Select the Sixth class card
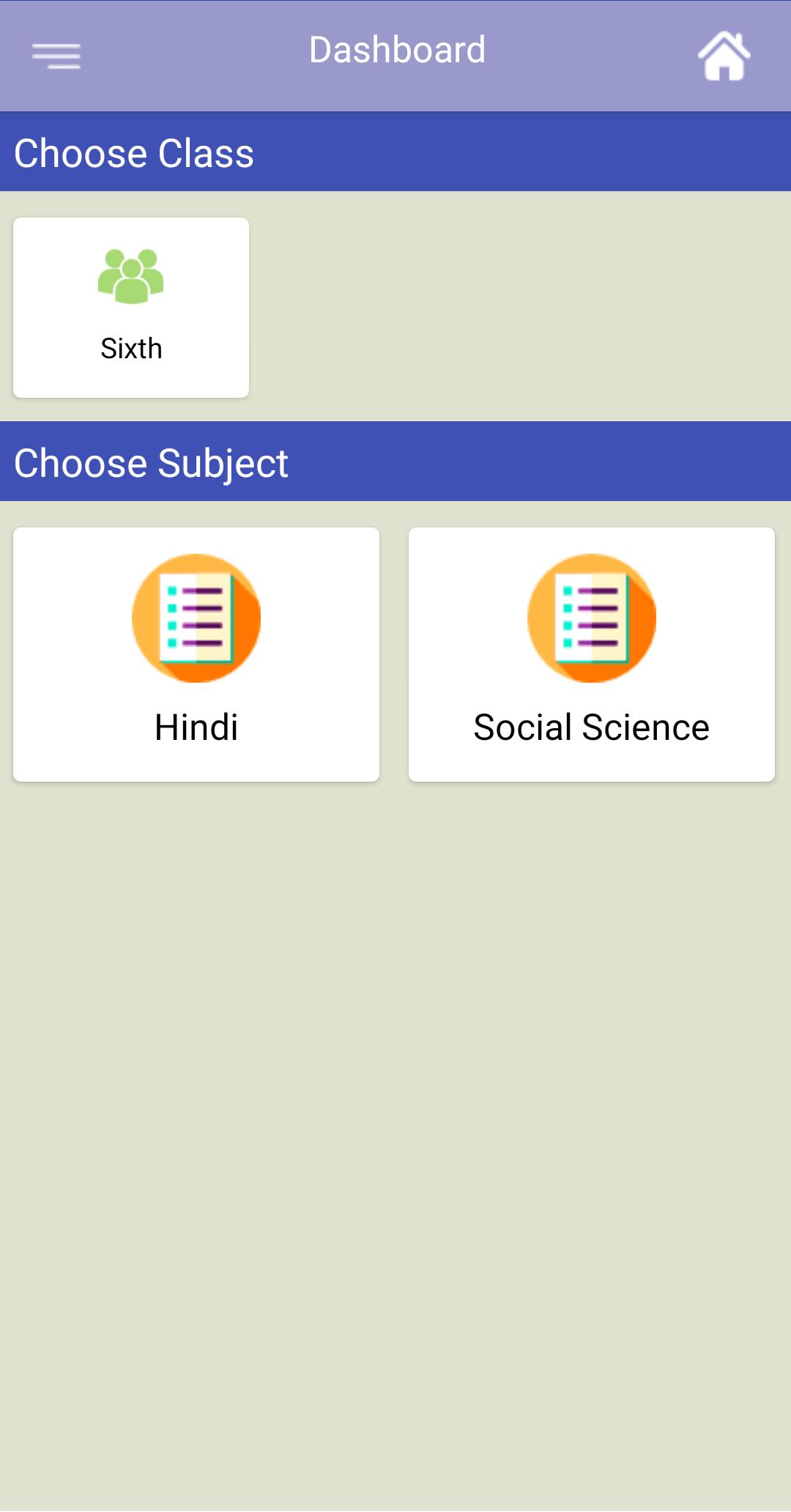Screen dimensions: 791x1512 click(x=131, y=308)
